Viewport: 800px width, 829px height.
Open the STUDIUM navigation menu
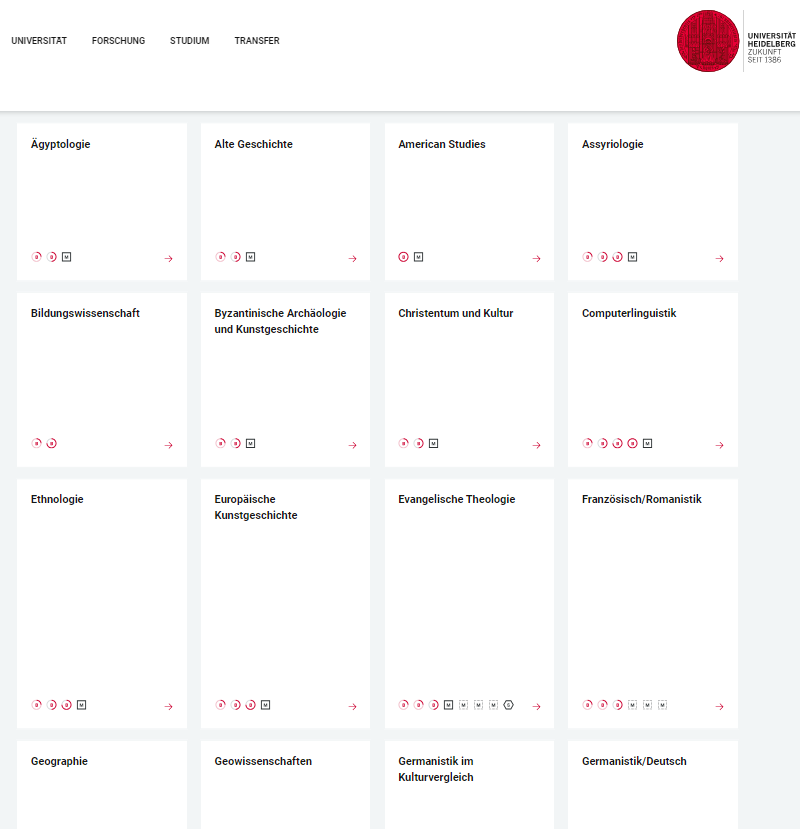[190, 41]
